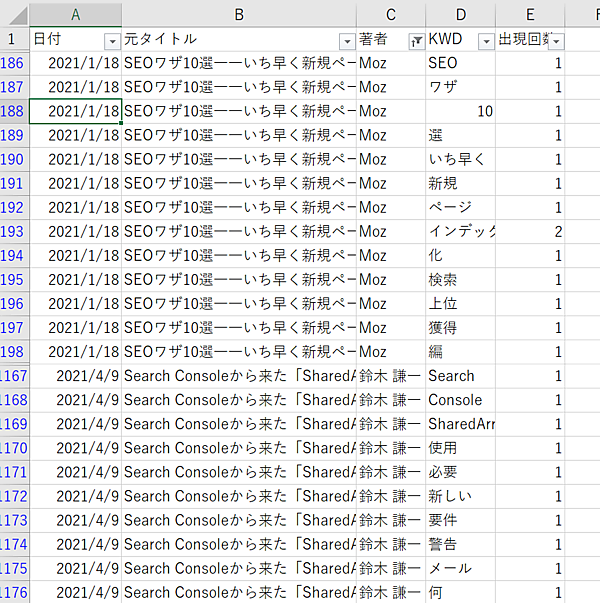Click the 2021/1/18 date cell in row 195
The width and height of the screenshot is (600, 603).
pyautogui.click(x=76, y=280)
